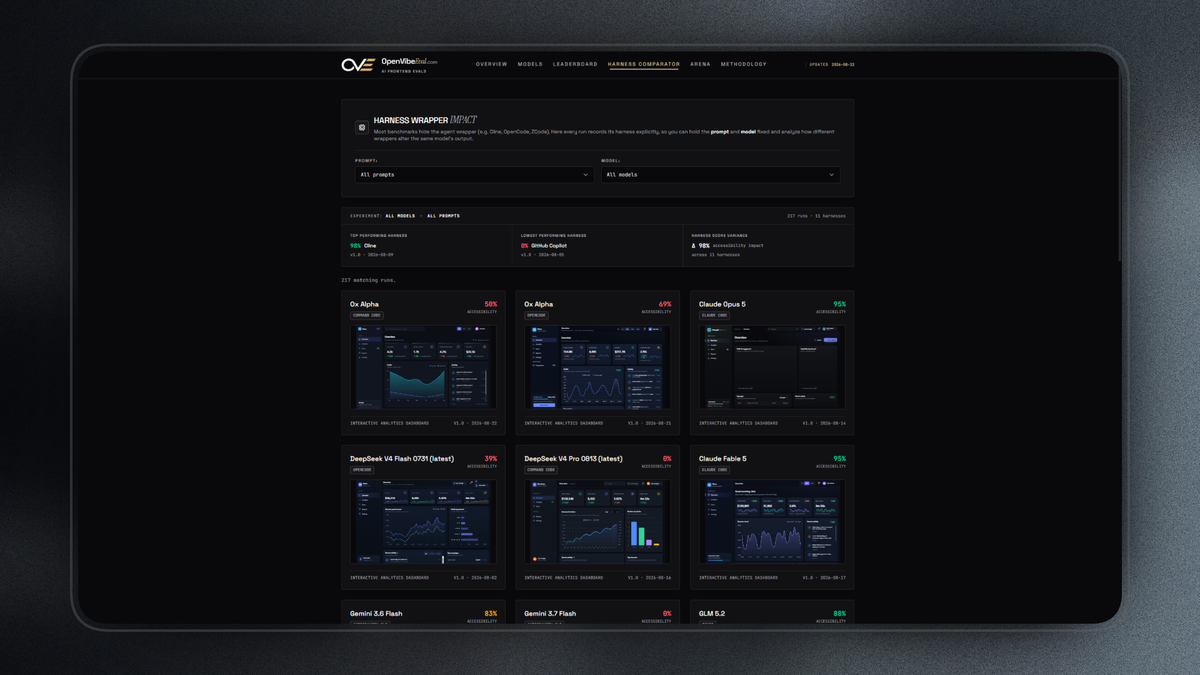1200x675 pixels.
Task: Click the Gemini 3.7 Flash card title
Action: (551, 613)
